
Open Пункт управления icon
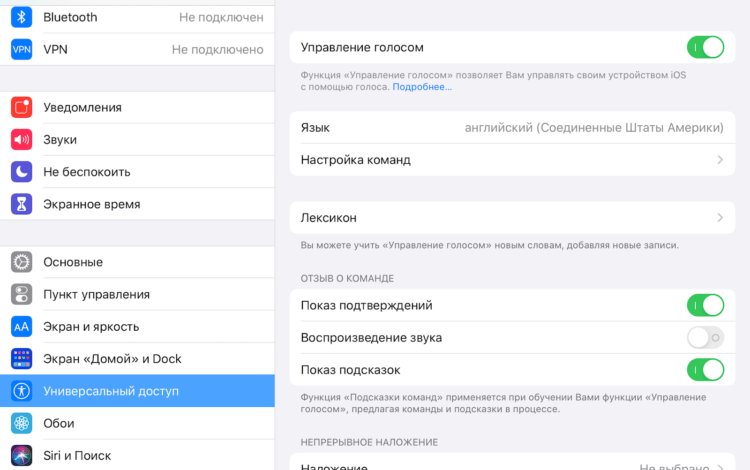click(x=22, y=294)
